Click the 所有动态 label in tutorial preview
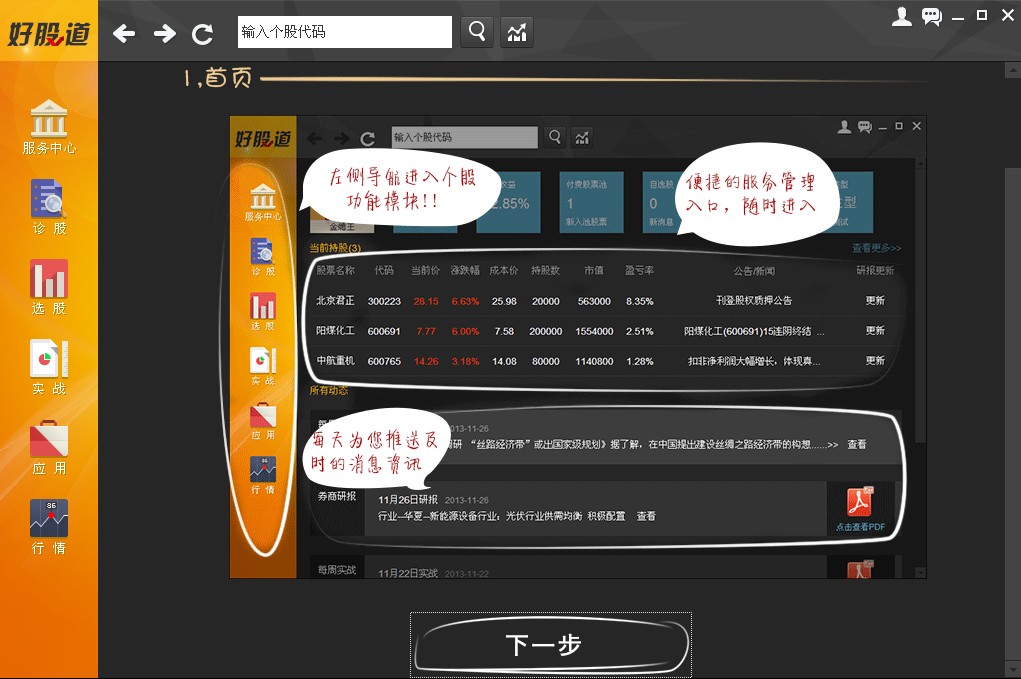Viewport: 1021px width, 679px height. pos(329,391)
